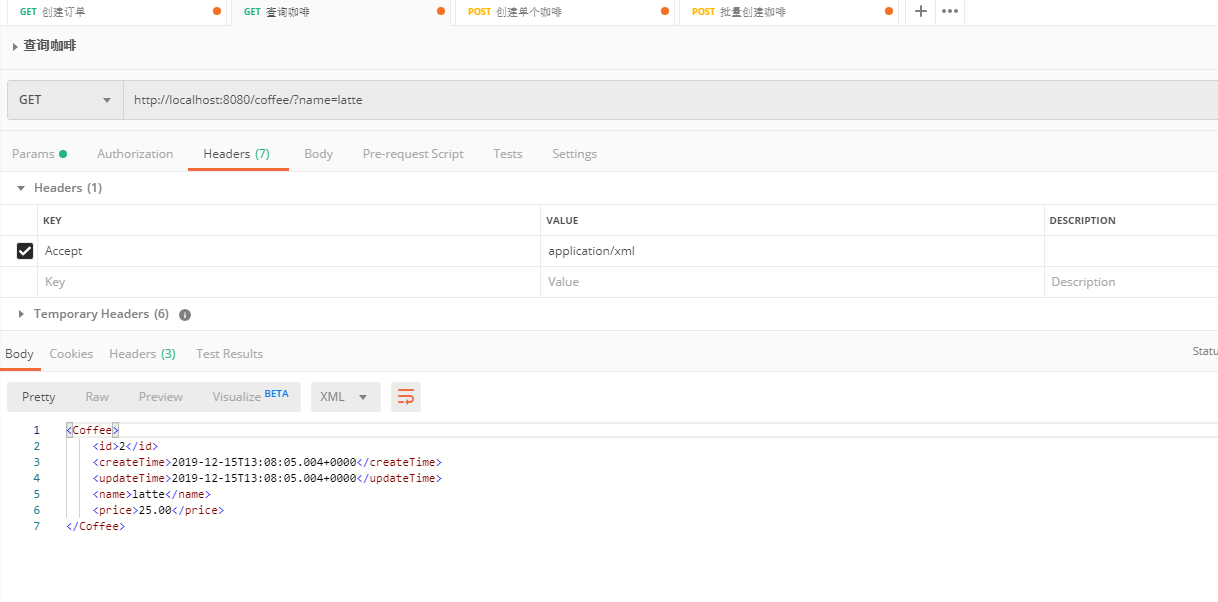This screenshot has height=602, width=1218.
Task: Open the GET method dropdown
Action: [x=65, y=100]
